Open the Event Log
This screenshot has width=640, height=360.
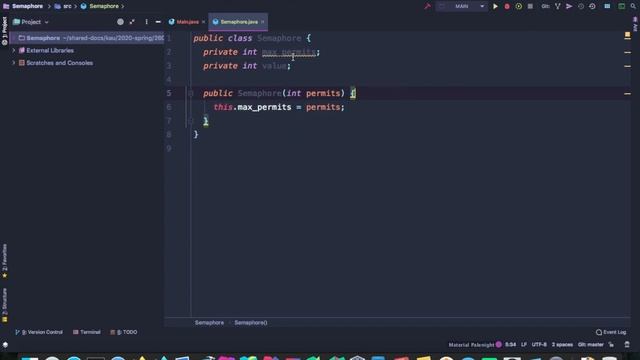[611, 332]
